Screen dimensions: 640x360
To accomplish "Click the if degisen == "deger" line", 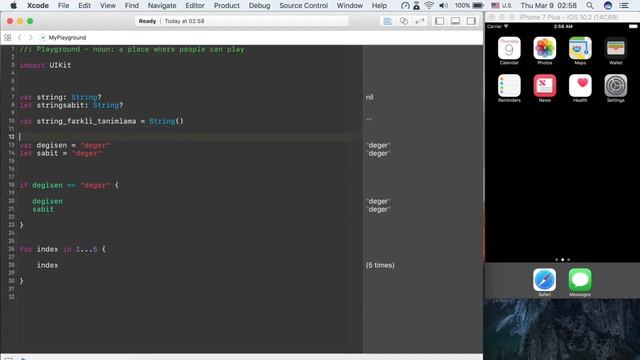I will click(69, 185).
